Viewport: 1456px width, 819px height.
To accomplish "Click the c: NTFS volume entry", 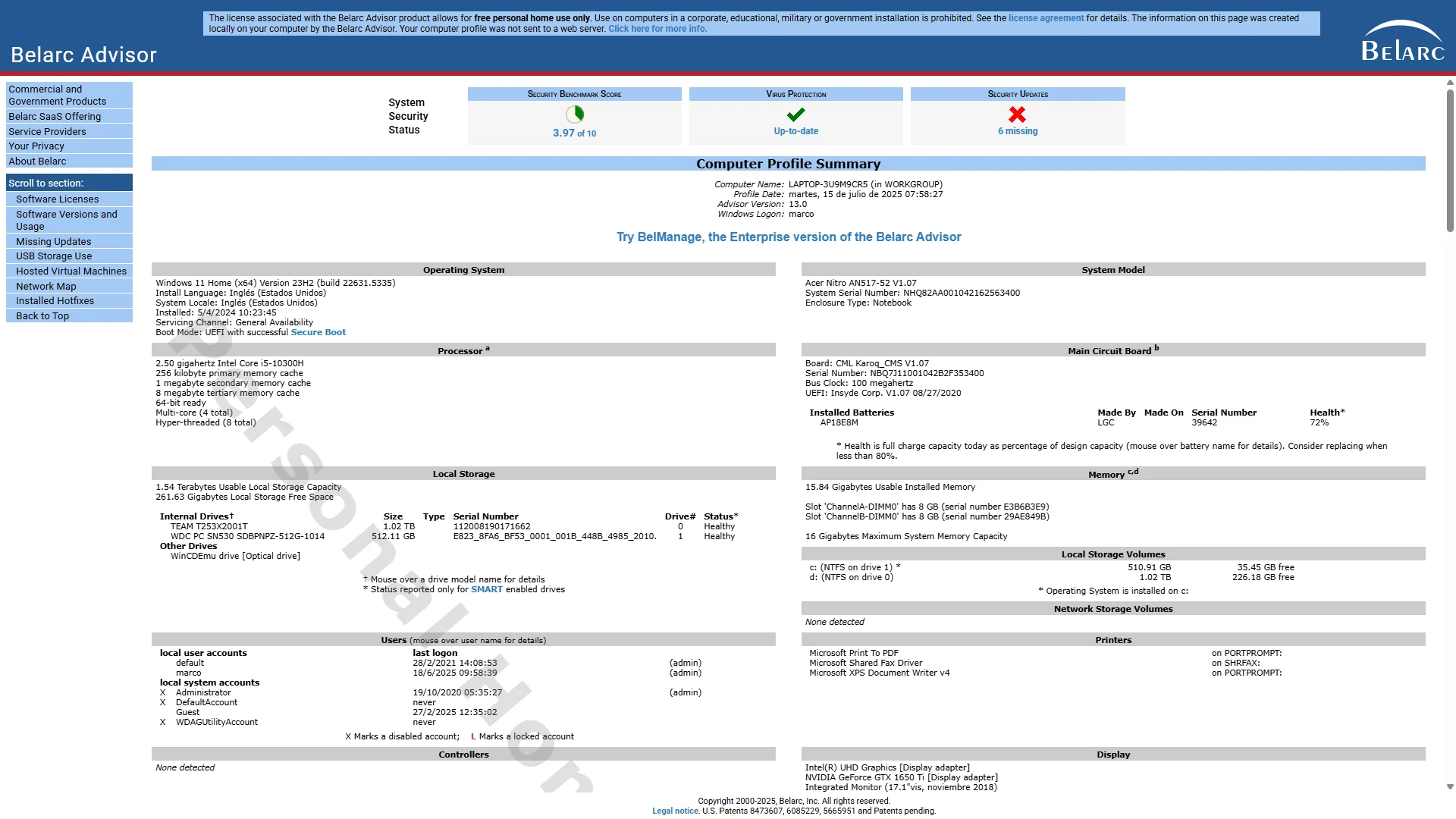I will tap(855, 567).
